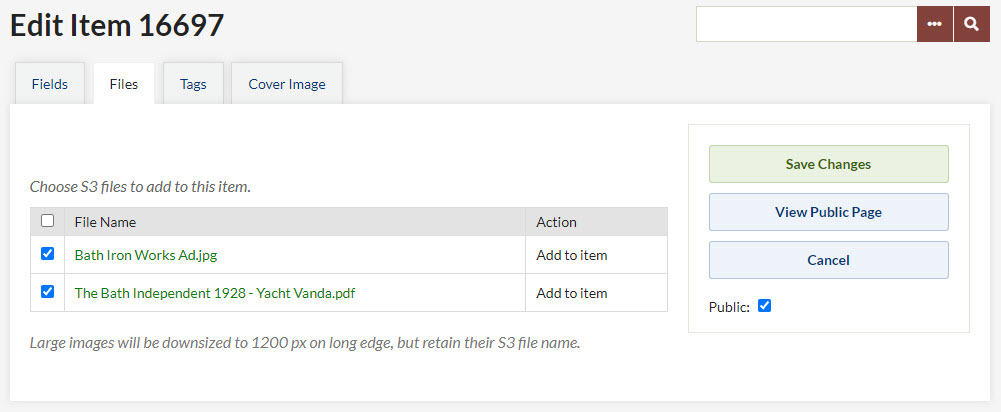Focus the search text box

pos(806,24)
